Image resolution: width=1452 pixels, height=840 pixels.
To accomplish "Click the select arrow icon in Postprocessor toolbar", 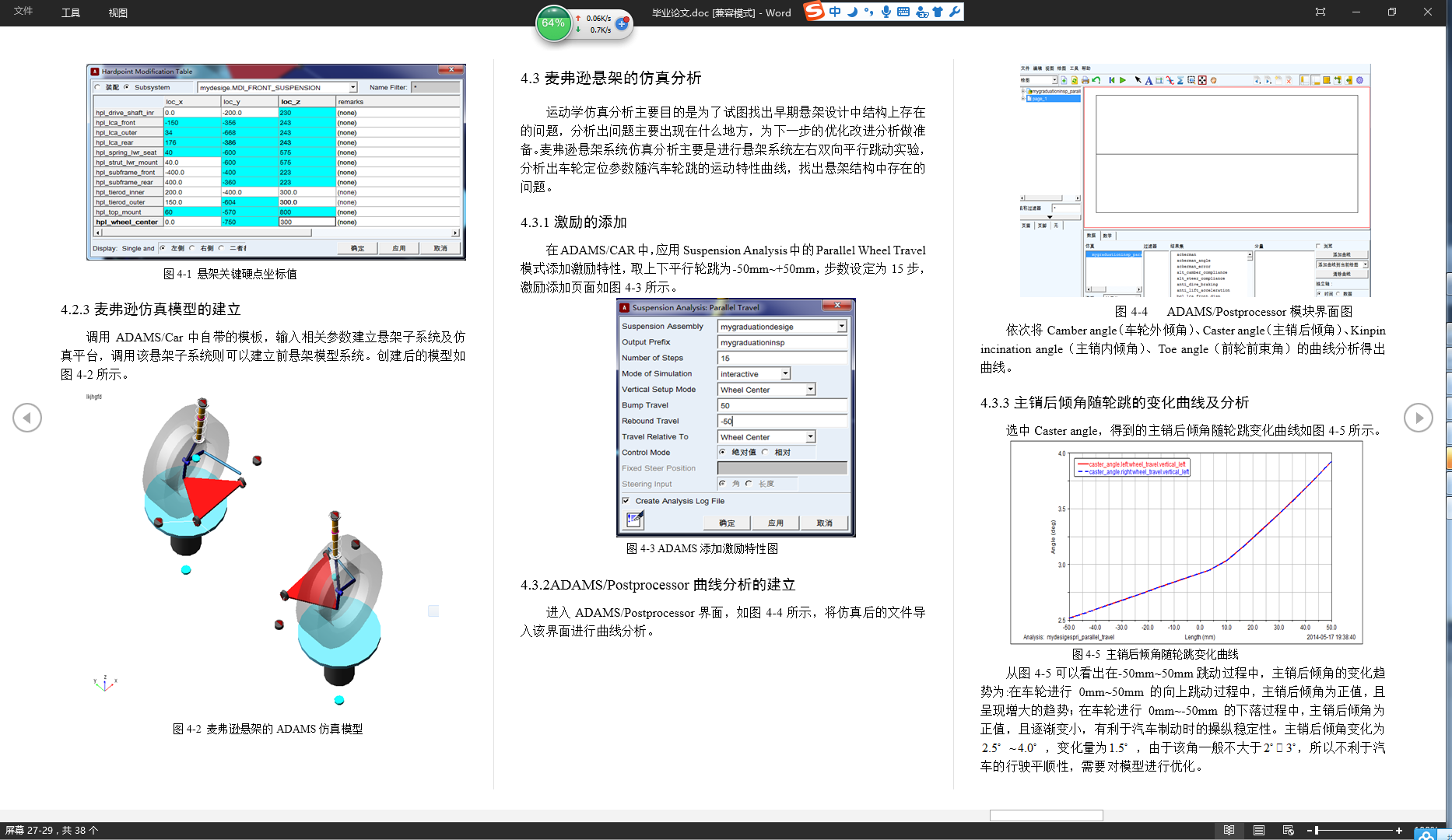I will tap(1138, 80).
